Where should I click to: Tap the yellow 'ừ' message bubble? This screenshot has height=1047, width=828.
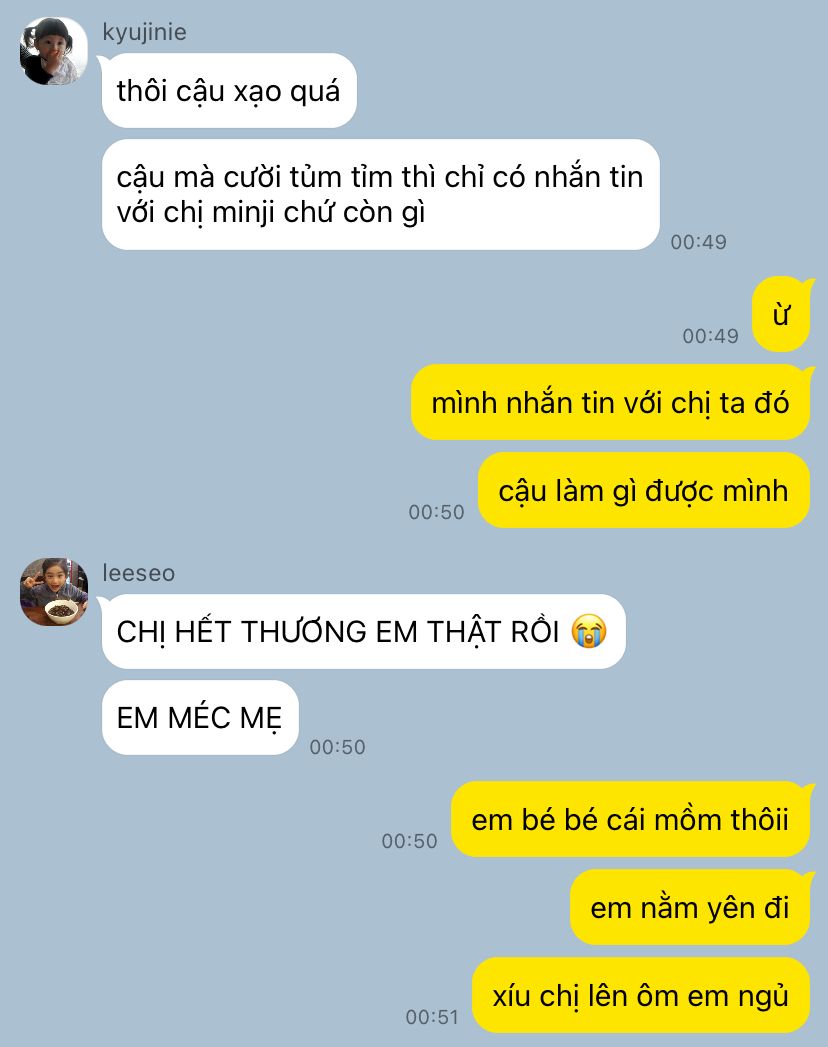pyautogui.click(x=781, y=315)
